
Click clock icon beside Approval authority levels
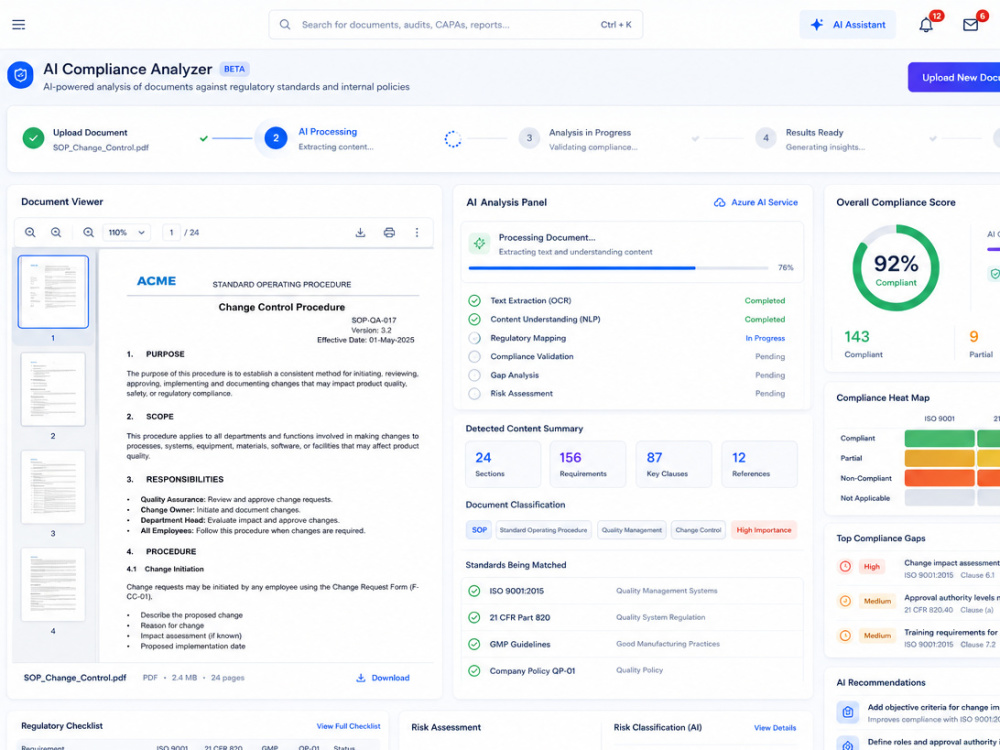coord(845,601)
